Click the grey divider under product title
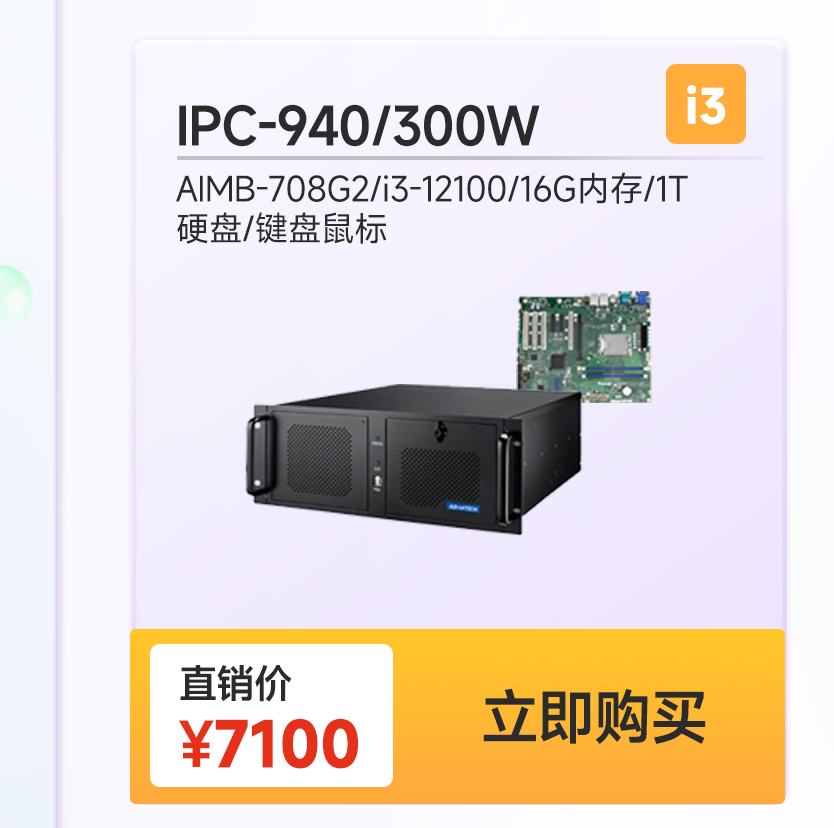The height and width of the screenshot is (828, 834). point(470,158)
